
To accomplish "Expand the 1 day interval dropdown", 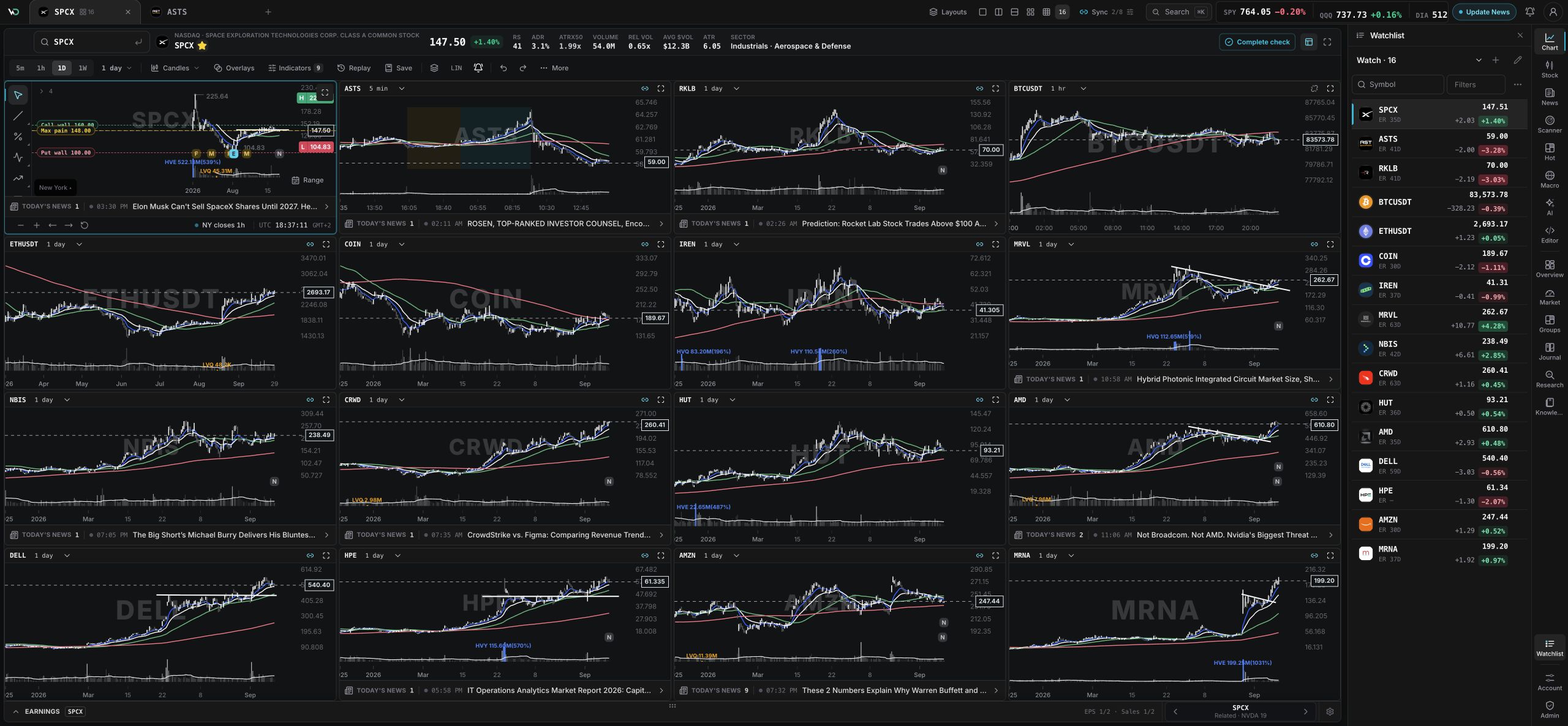I will click(116, 68).
